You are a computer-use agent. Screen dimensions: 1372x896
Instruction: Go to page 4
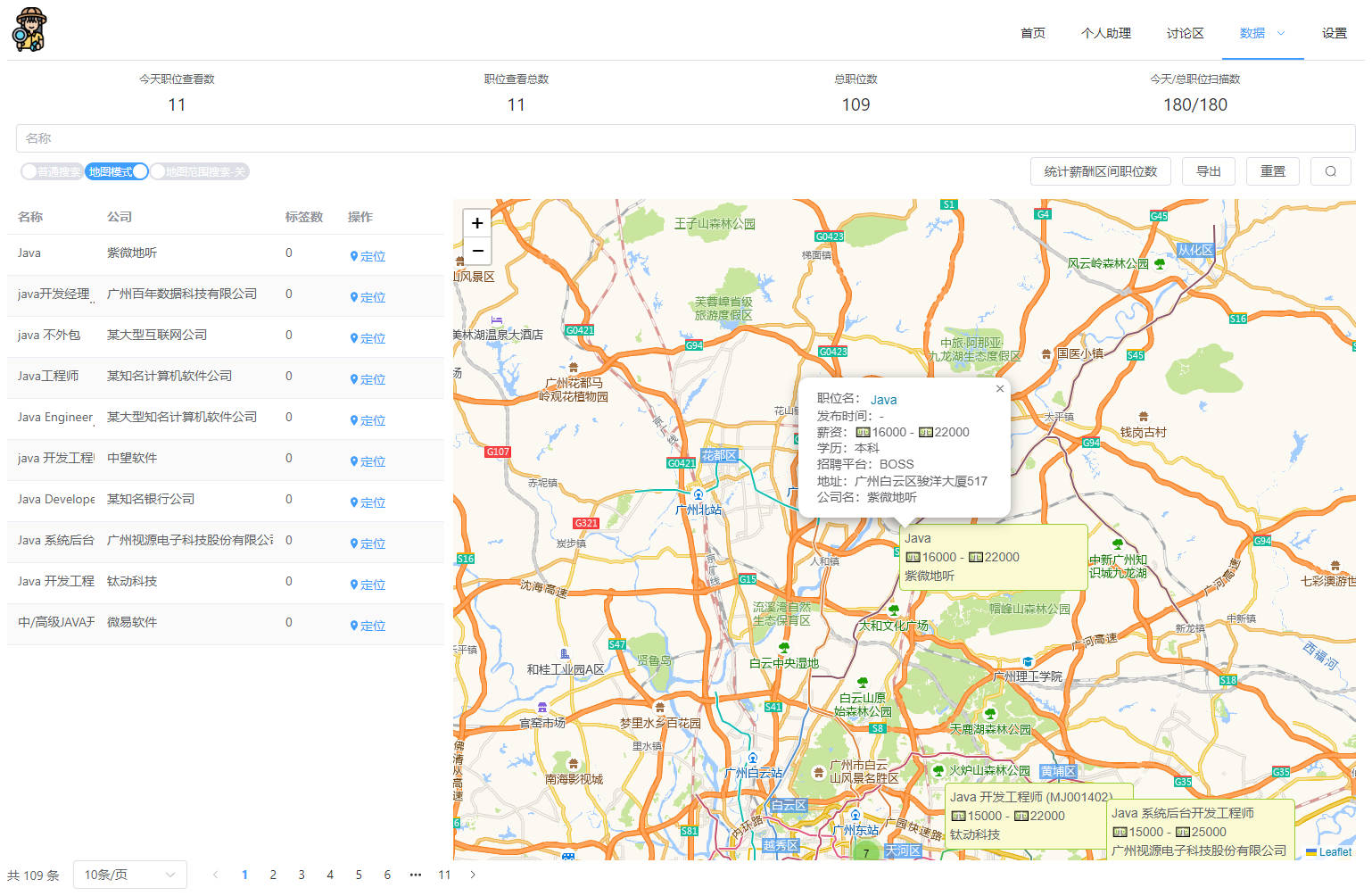(330, 875)
